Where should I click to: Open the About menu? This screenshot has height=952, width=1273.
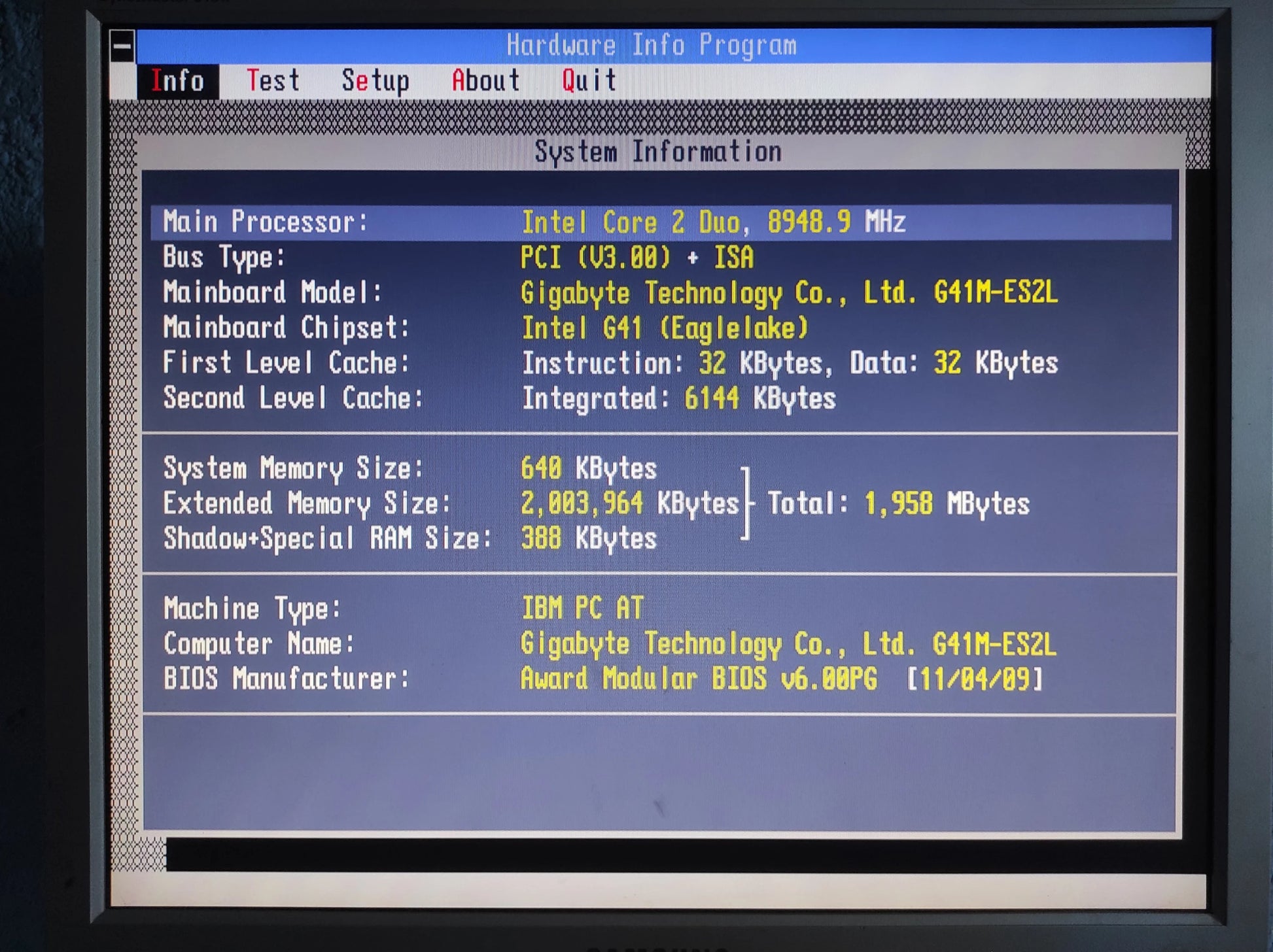coord(485,81)
